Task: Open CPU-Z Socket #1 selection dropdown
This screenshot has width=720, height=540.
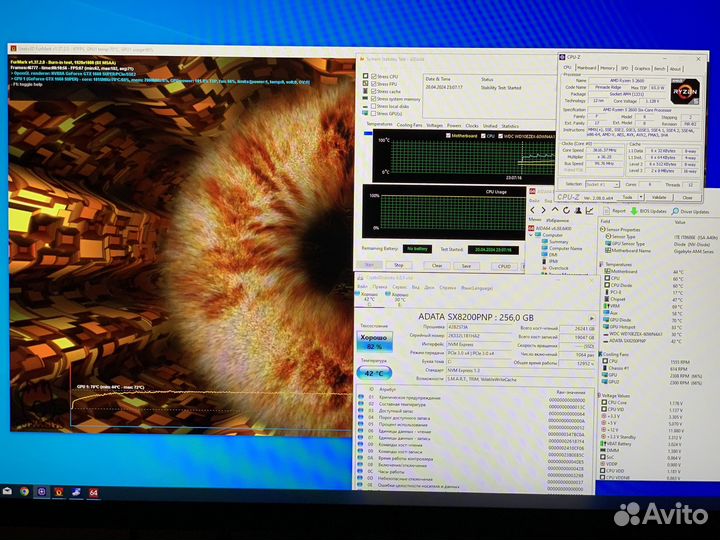Action: tap(603, 184)
